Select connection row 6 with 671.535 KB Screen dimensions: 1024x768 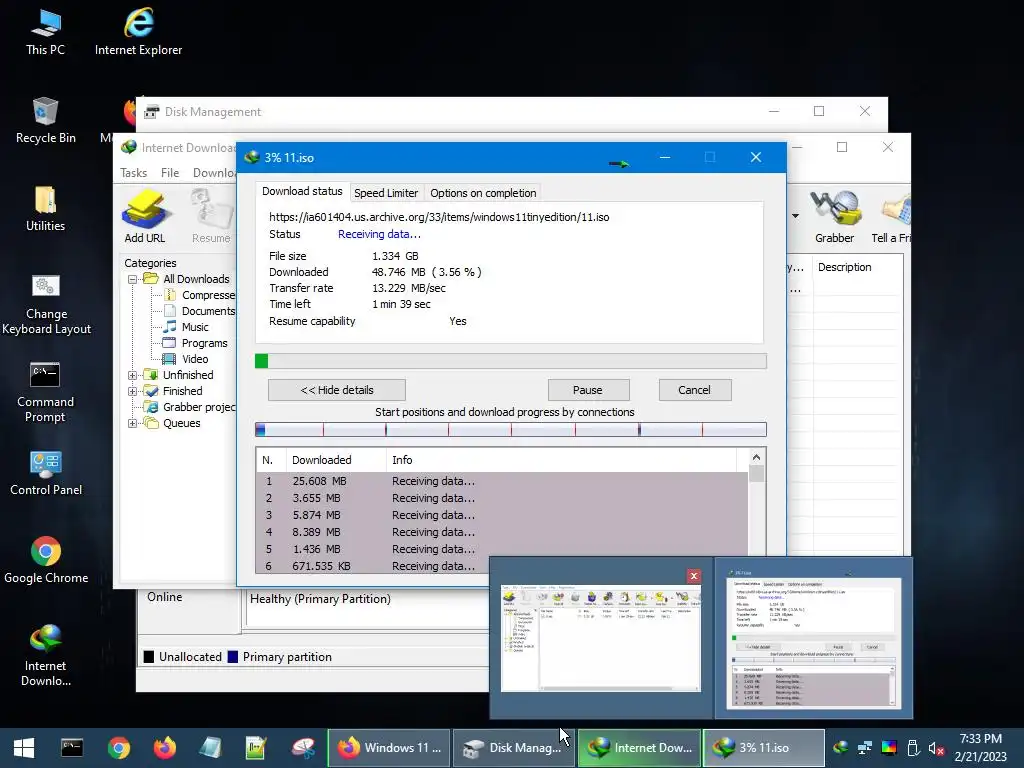click(x=502, y=566)
